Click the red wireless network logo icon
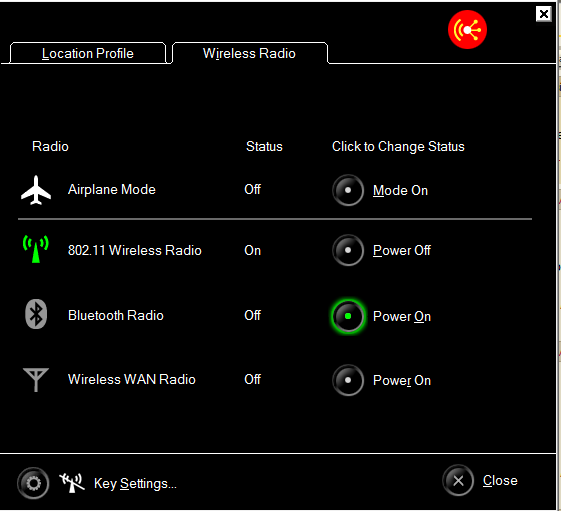This screenshot has height=511, width=561. 467,30
